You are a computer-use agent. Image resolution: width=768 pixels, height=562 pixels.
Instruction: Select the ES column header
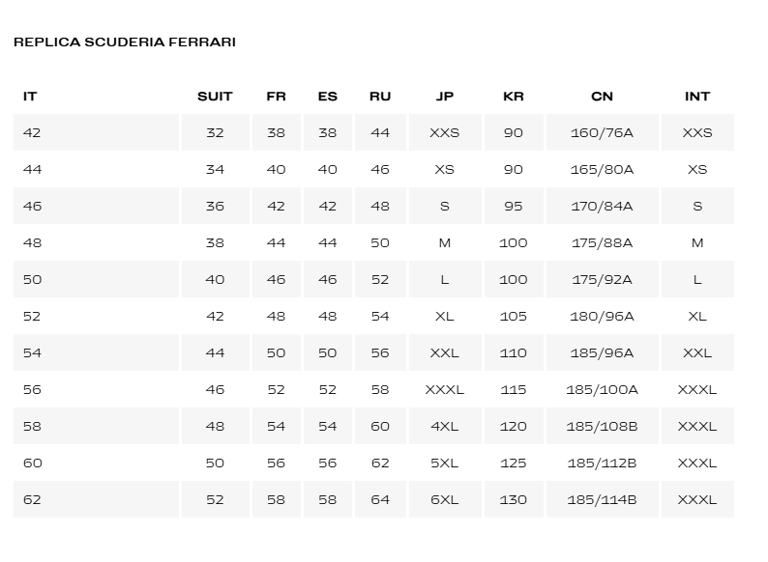[x=328, y=96]
